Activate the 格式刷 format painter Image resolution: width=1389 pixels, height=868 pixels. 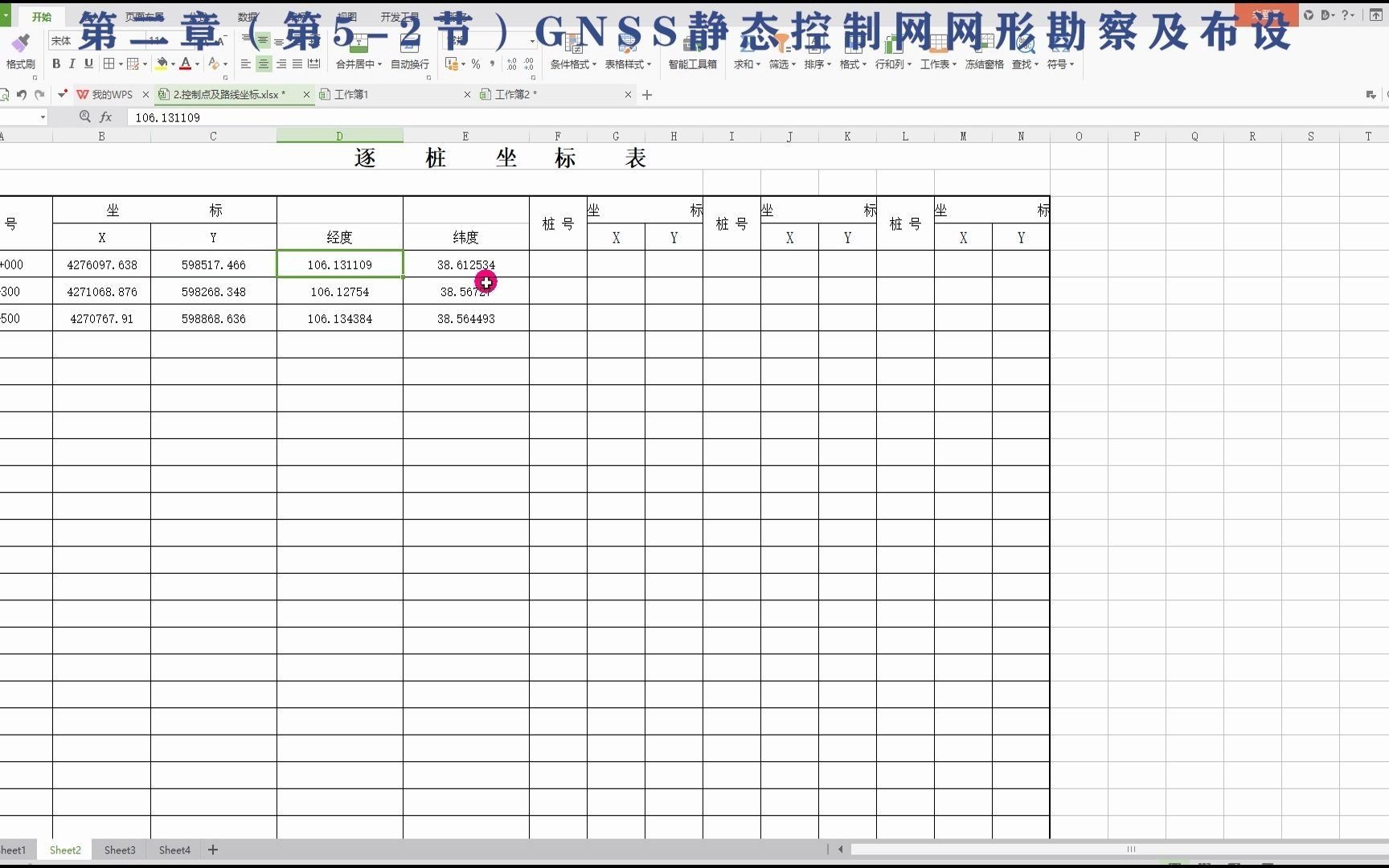point(20,51)
